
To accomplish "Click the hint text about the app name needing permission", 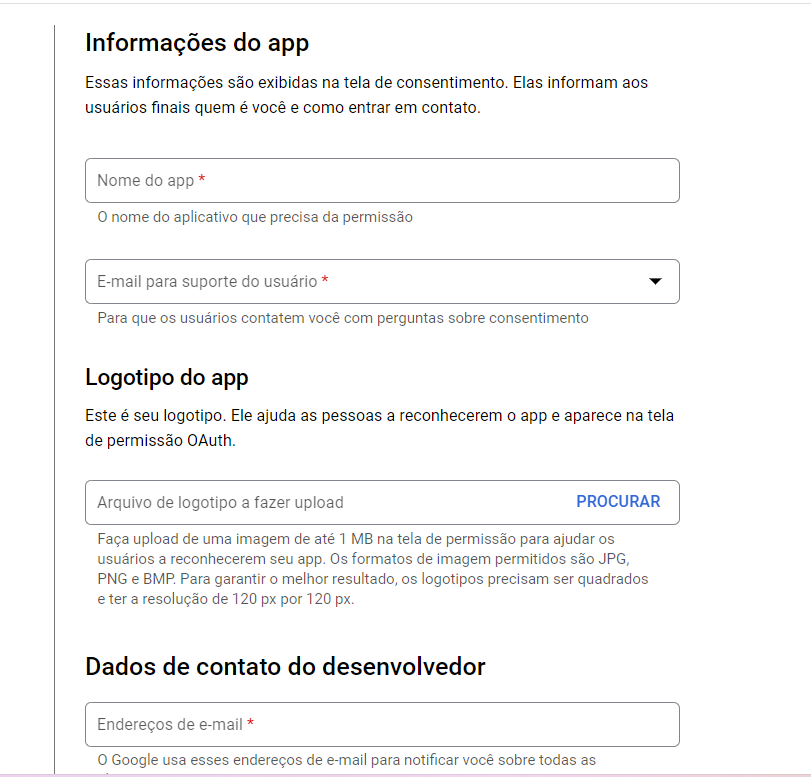I will coord(254,217).
